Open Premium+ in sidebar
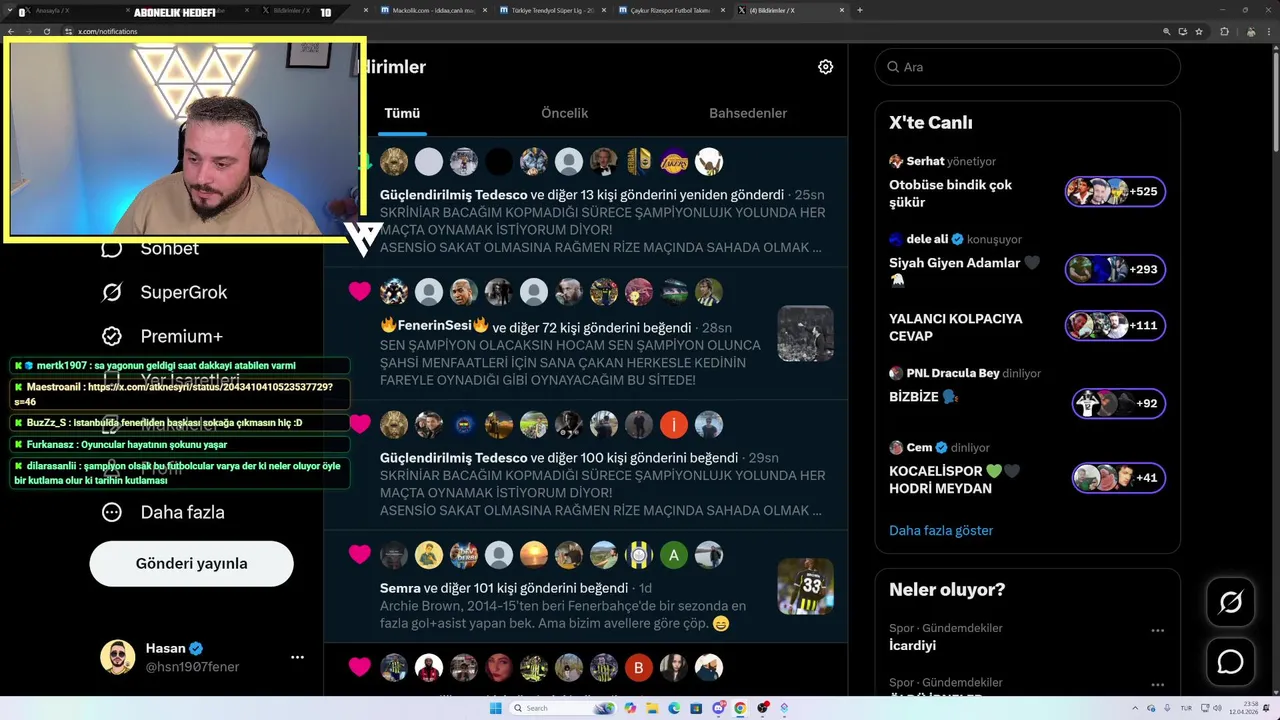Viewport: 1280px width, 720px height. coord(162,336)
